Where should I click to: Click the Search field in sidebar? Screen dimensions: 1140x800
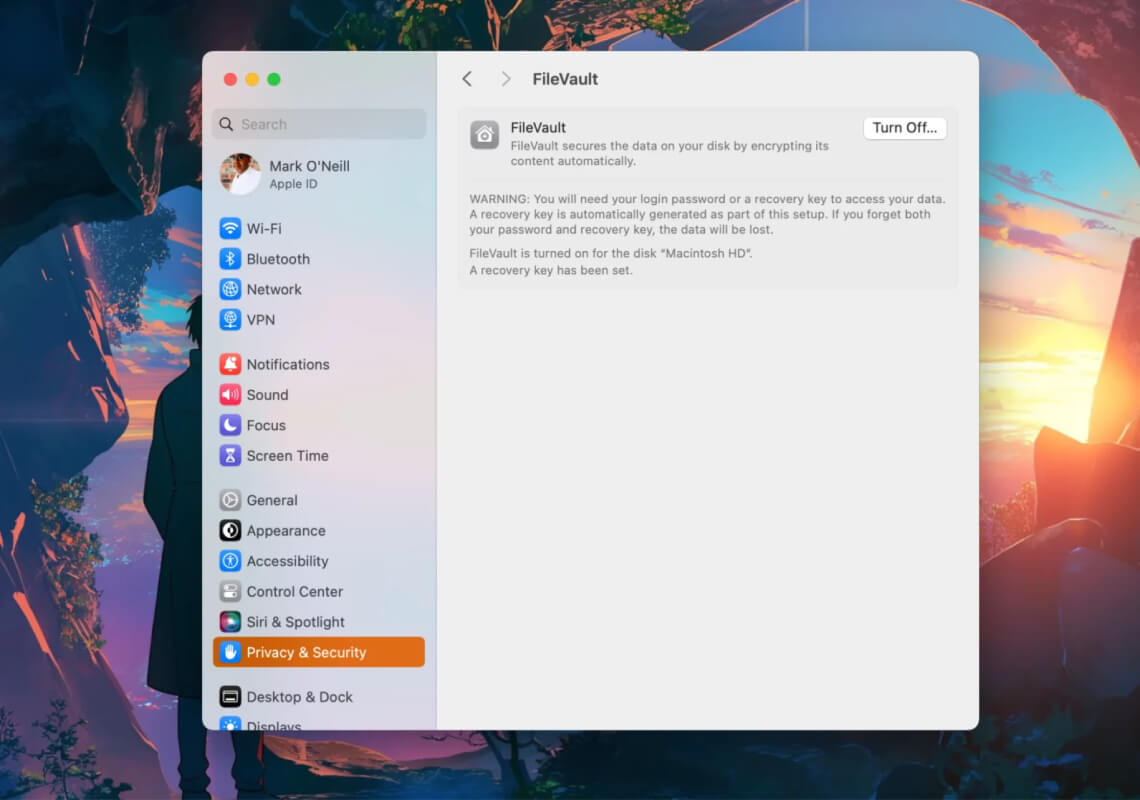point(318,124)
